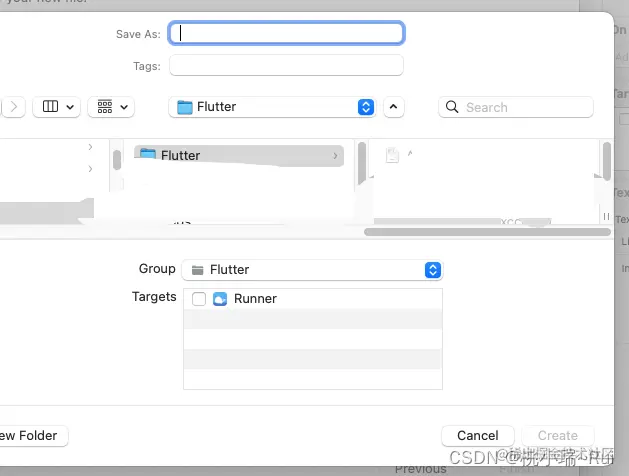Click the left column vertical scrollbar
Image resolution: width=629 pixels, height=476 pixels.
click(x=117, y=160)
